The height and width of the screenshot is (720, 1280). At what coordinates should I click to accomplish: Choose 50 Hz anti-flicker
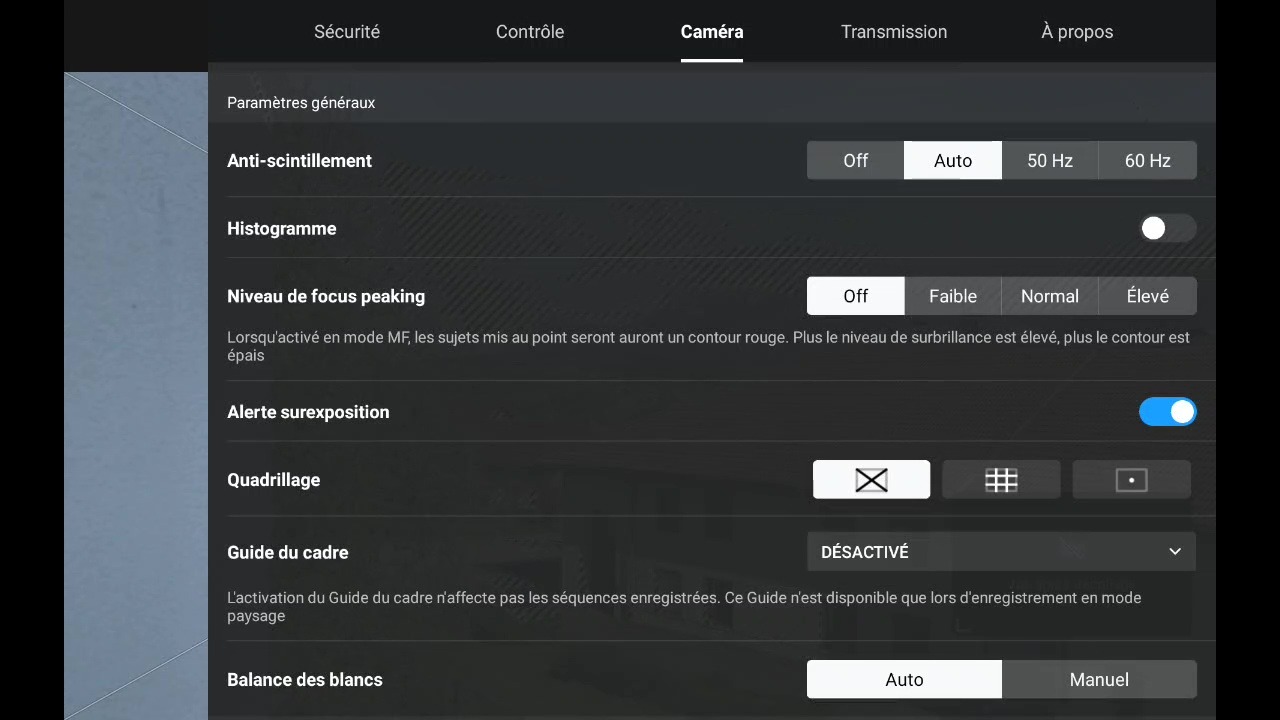tap(1050, 160)
